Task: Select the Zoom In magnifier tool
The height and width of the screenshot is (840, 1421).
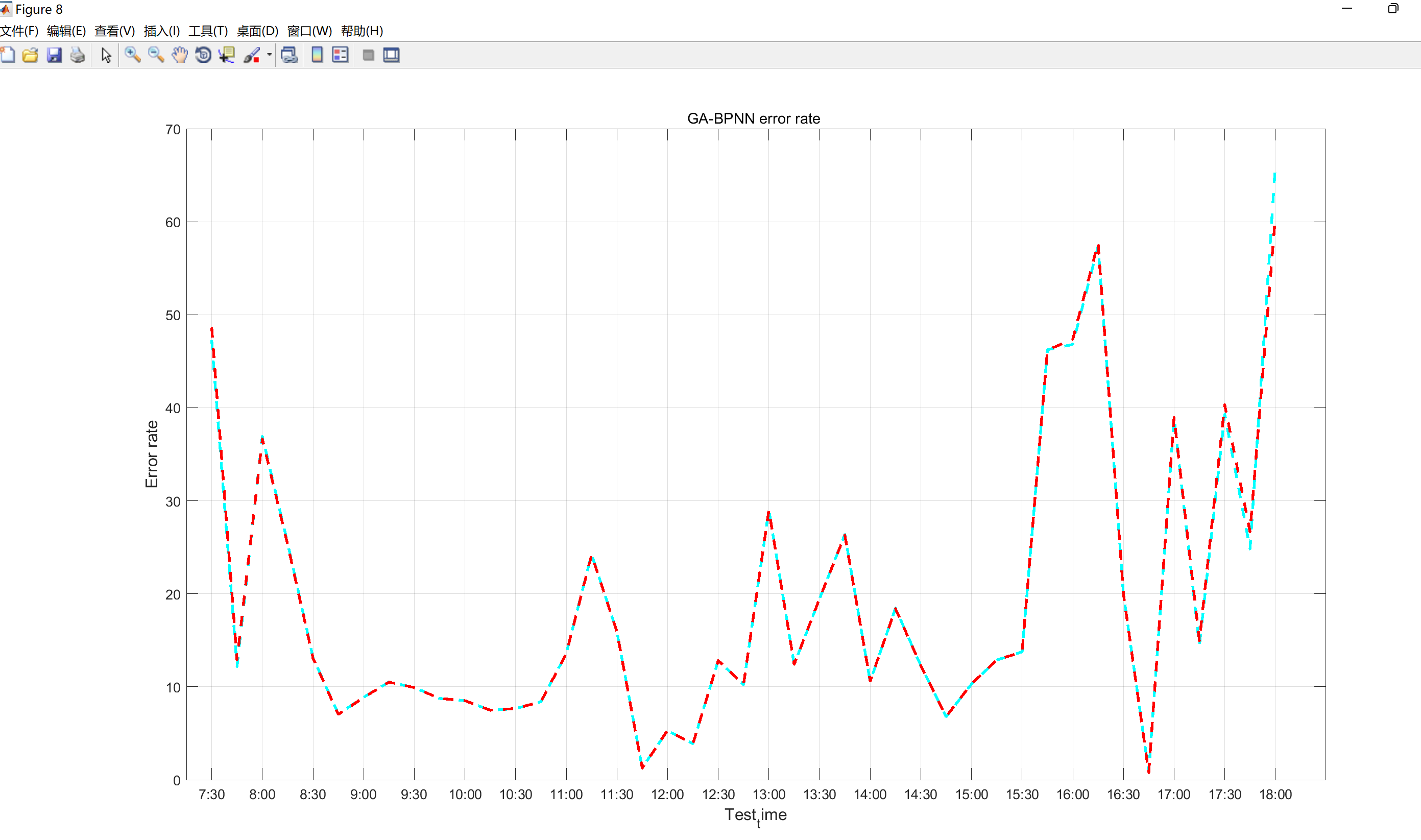Action: (x=132, y=55)
